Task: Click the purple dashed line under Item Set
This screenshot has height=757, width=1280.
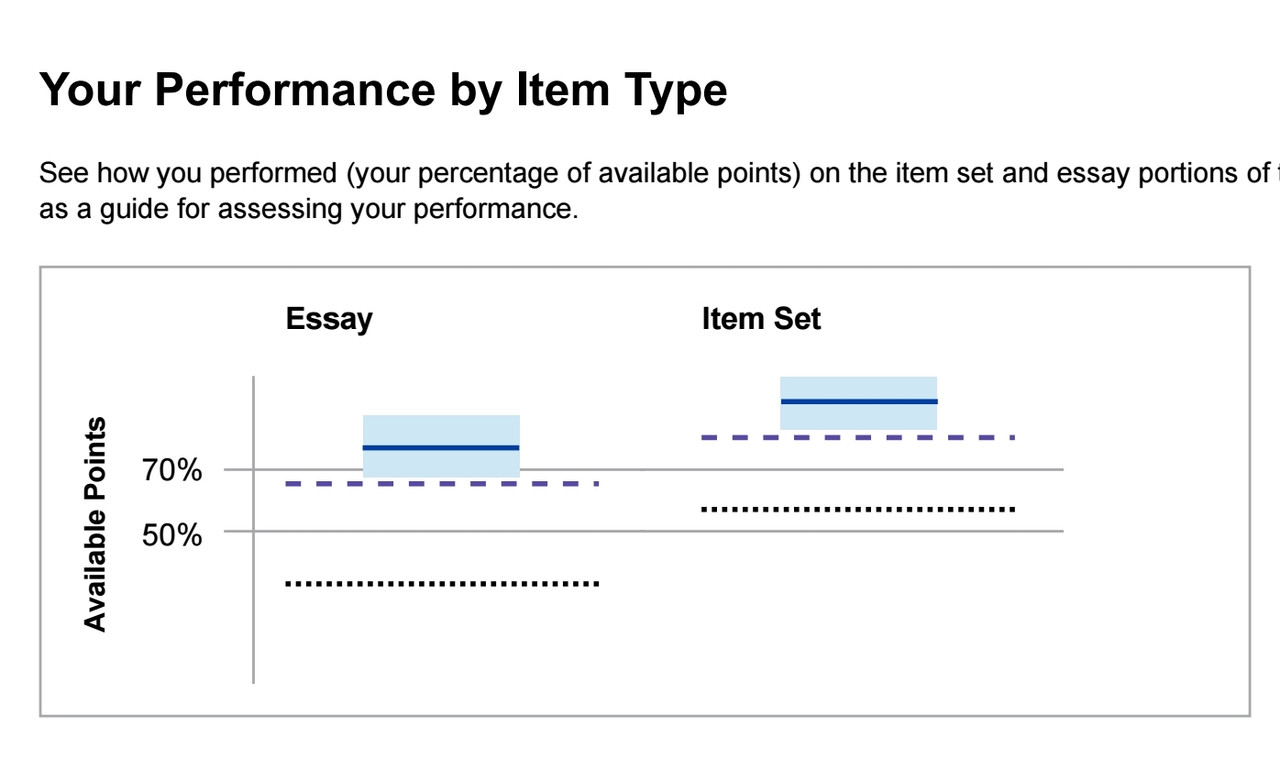Action: click(x=858, y=437)
